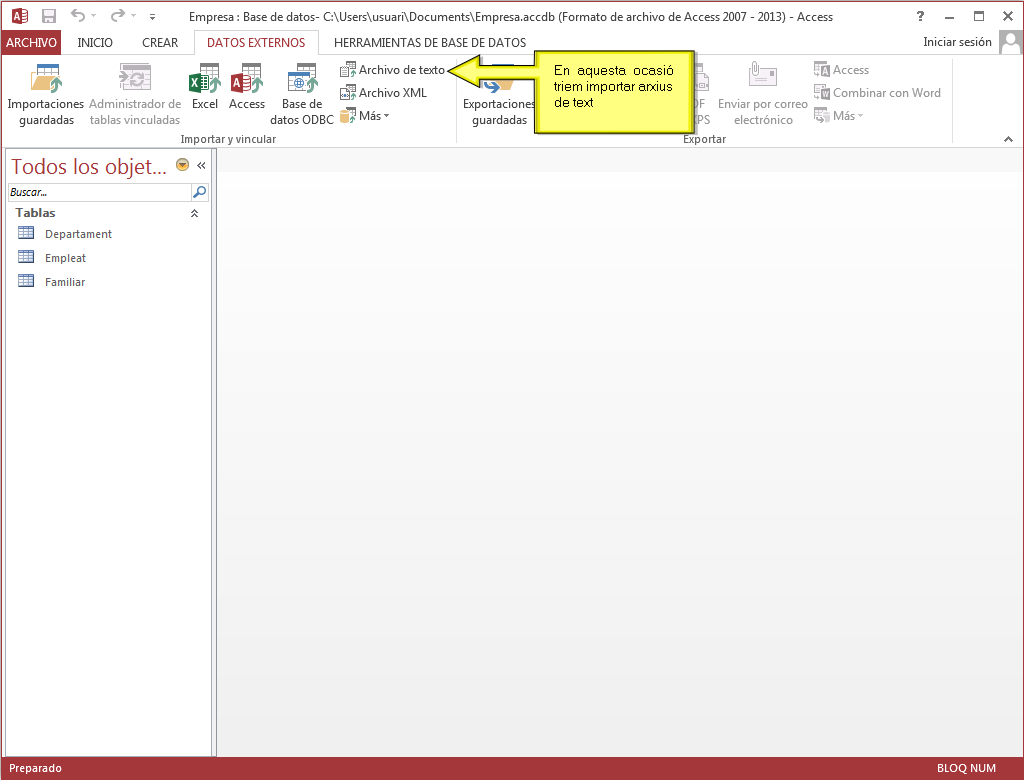Collapse the ribbon with the arrow

pos(1008,139)
